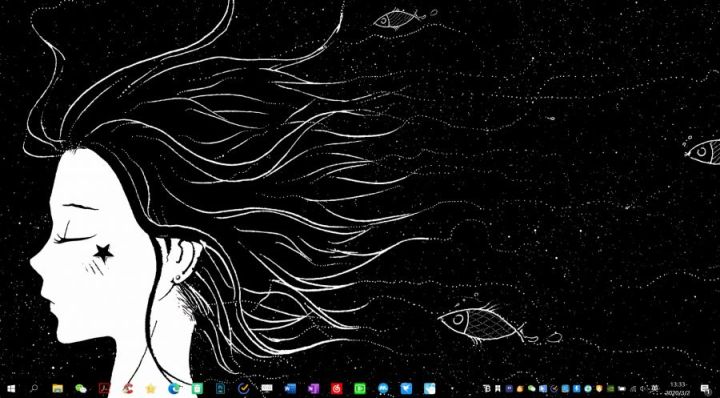Launch Microsoft Edge browser
720x398 pixels.
pyautogui.click(x=174, y=389)
